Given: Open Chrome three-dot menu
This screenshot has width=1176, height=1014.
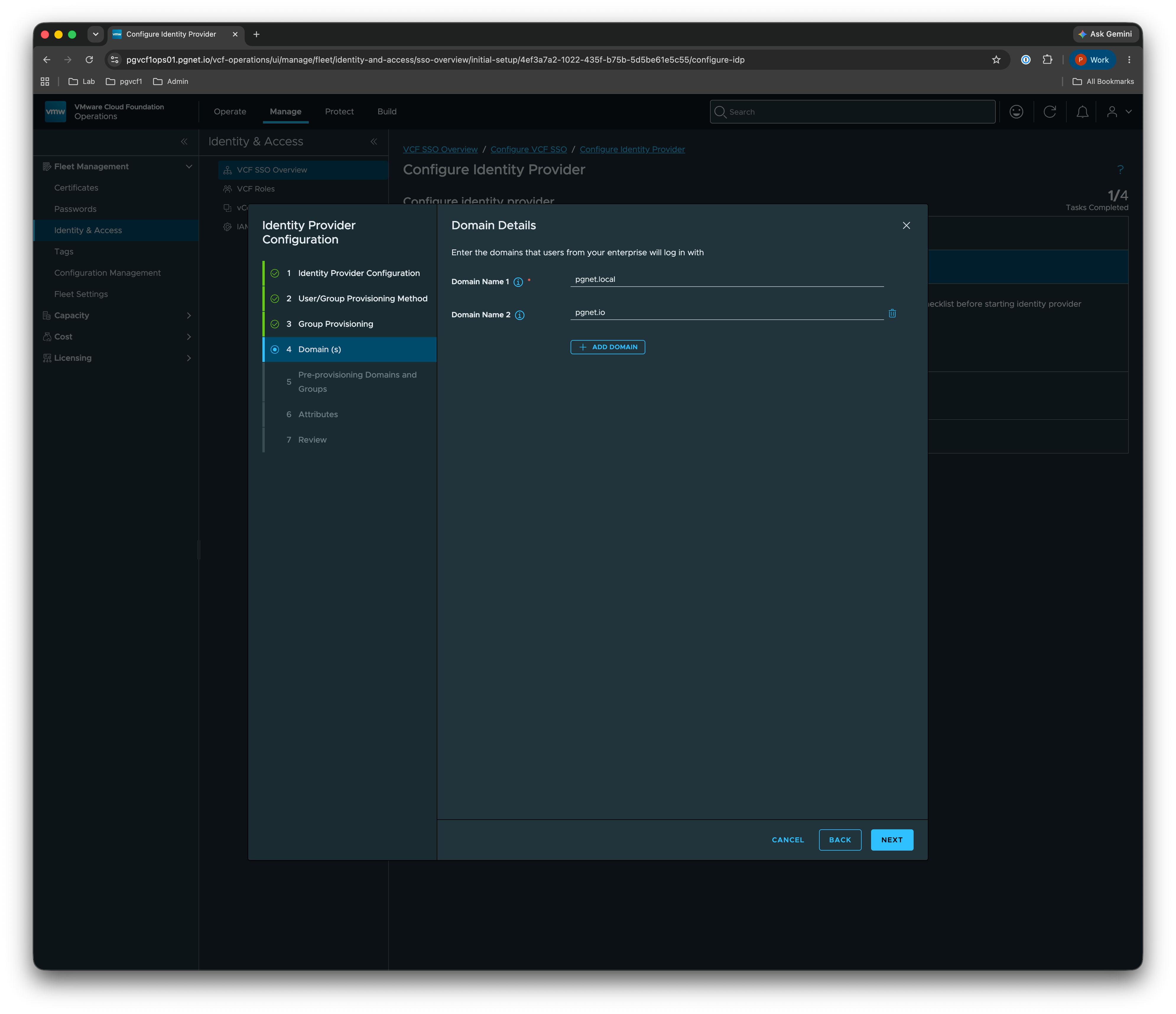Looking at the screenshot, I should 1129,60.
